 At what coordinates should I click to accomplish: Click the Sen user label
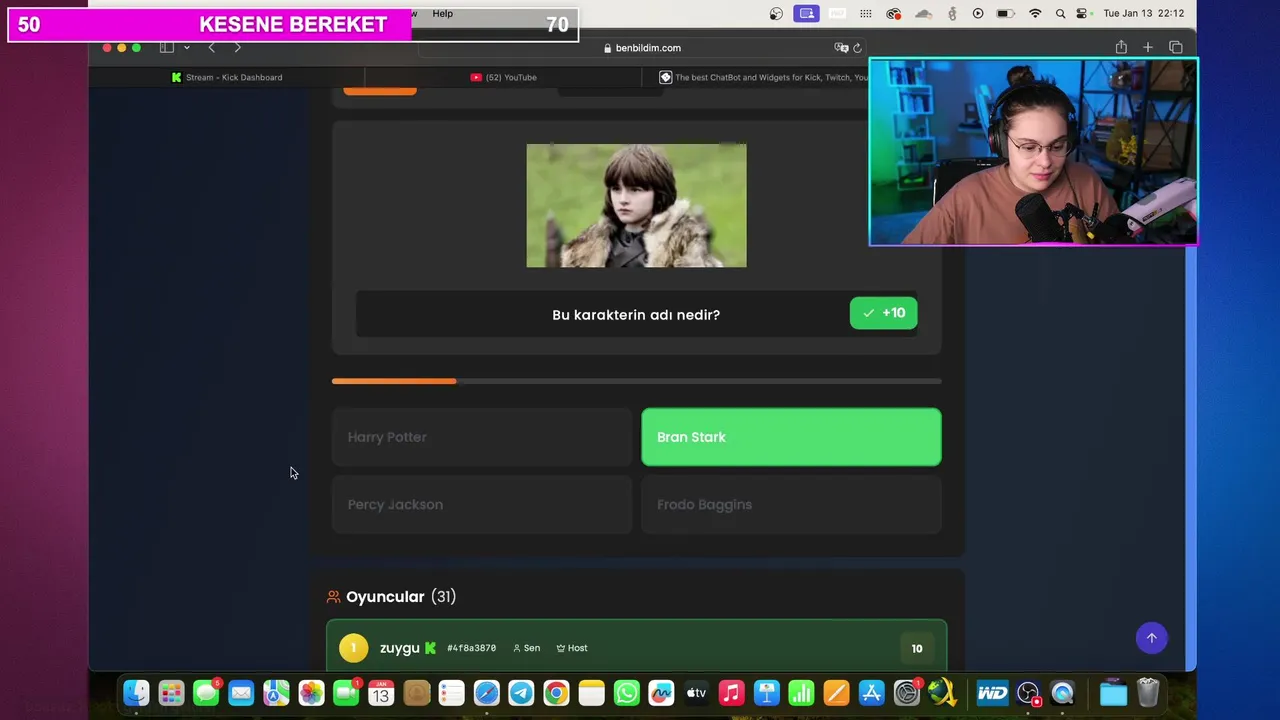tap(526, 648)
